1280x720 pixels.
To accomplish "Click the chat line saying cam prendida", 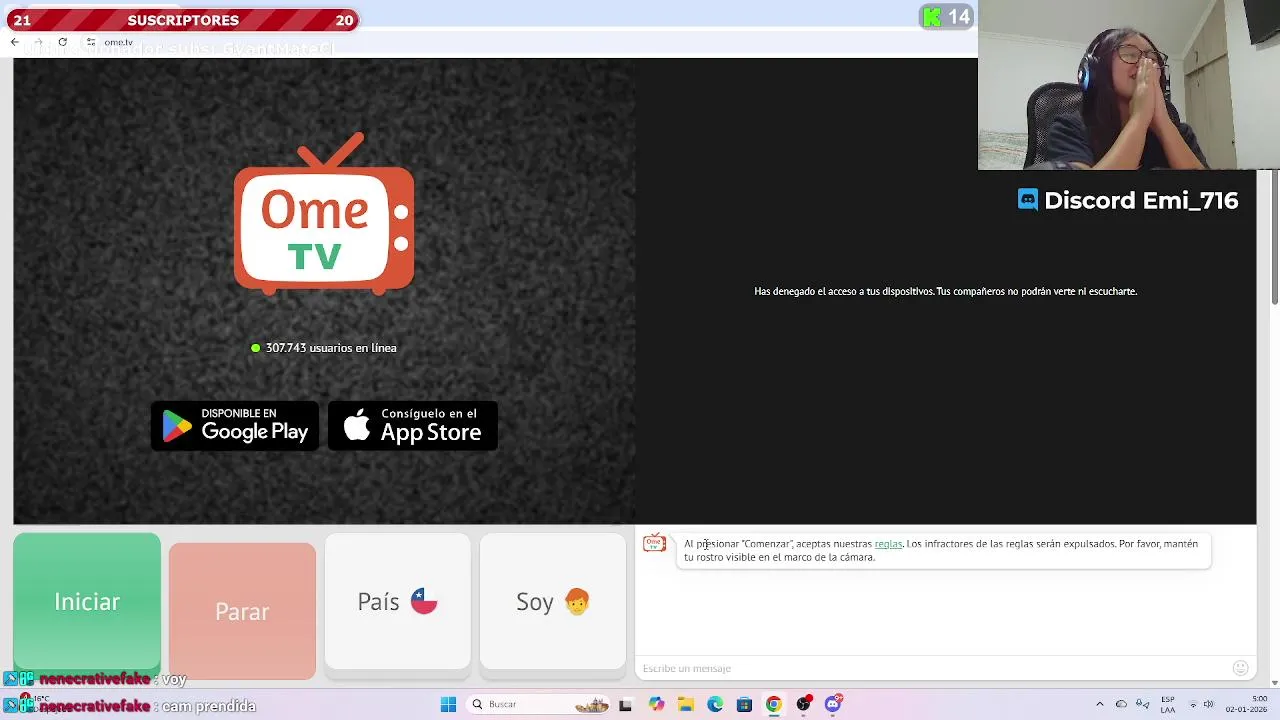I will coord(130,706).
